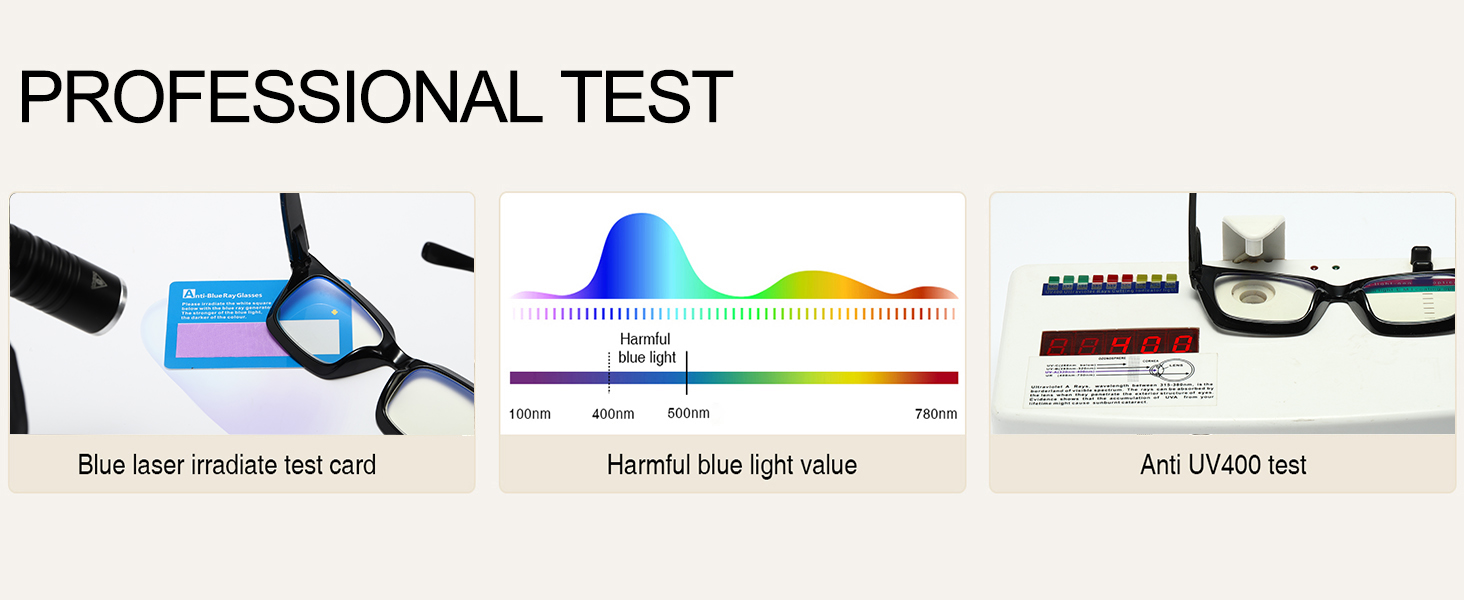This screenshot has width=1464, height=600.
Task: Select the Harmful blue light label
Action: (646, 348)
